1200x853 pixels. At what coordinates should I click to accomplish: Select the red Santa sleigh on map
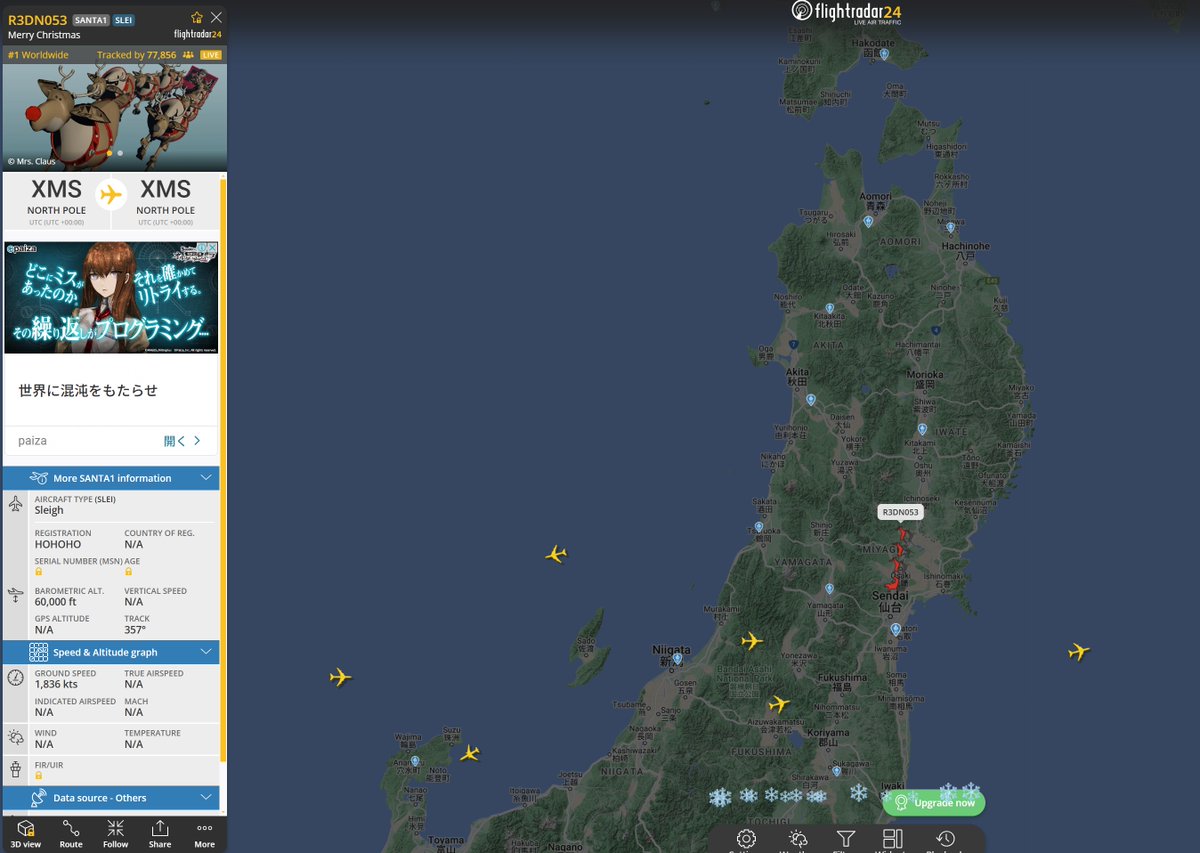(x=897, y=561)
